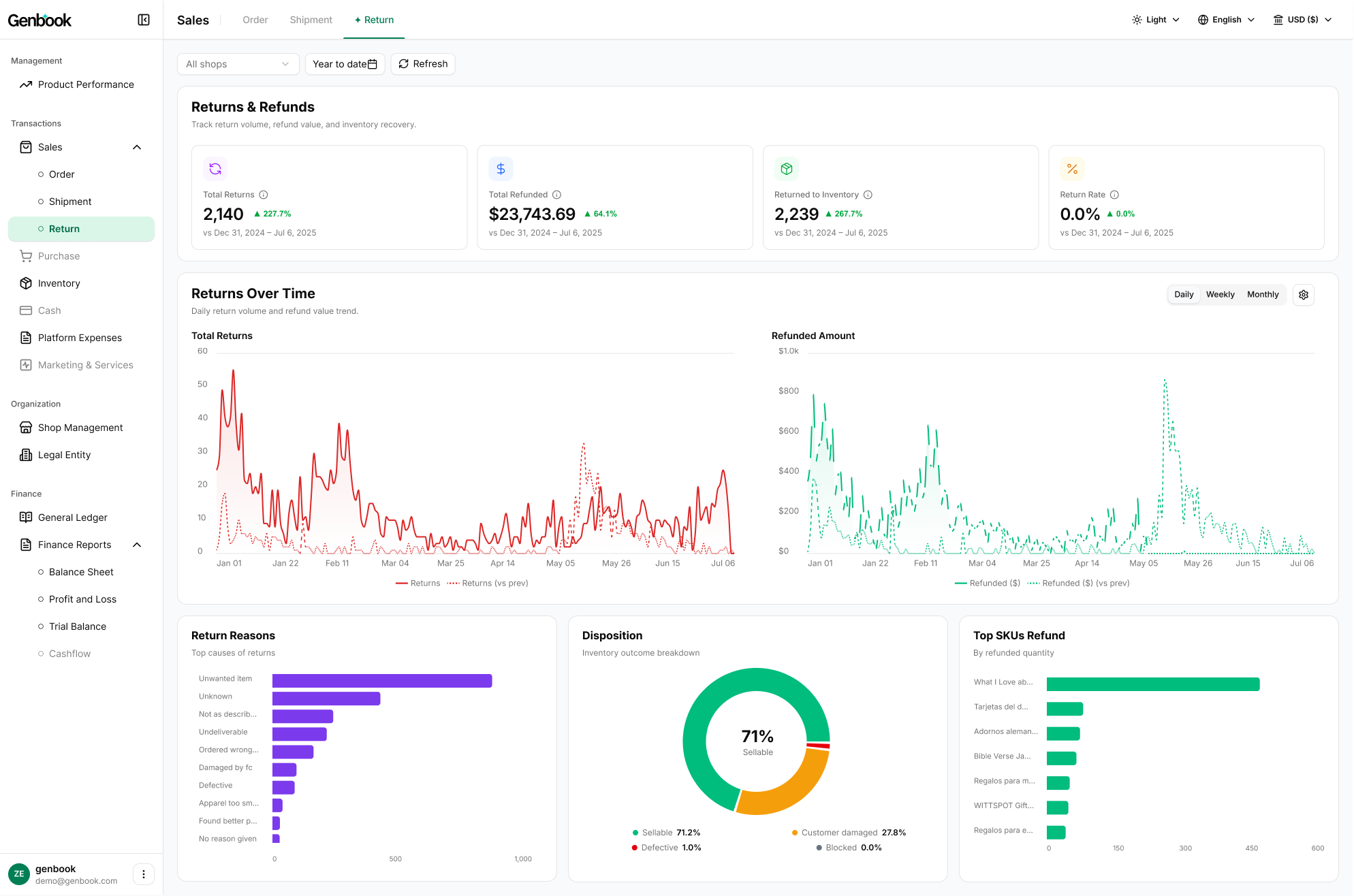Select Daily chart granularity

[x=1184, y=295]
